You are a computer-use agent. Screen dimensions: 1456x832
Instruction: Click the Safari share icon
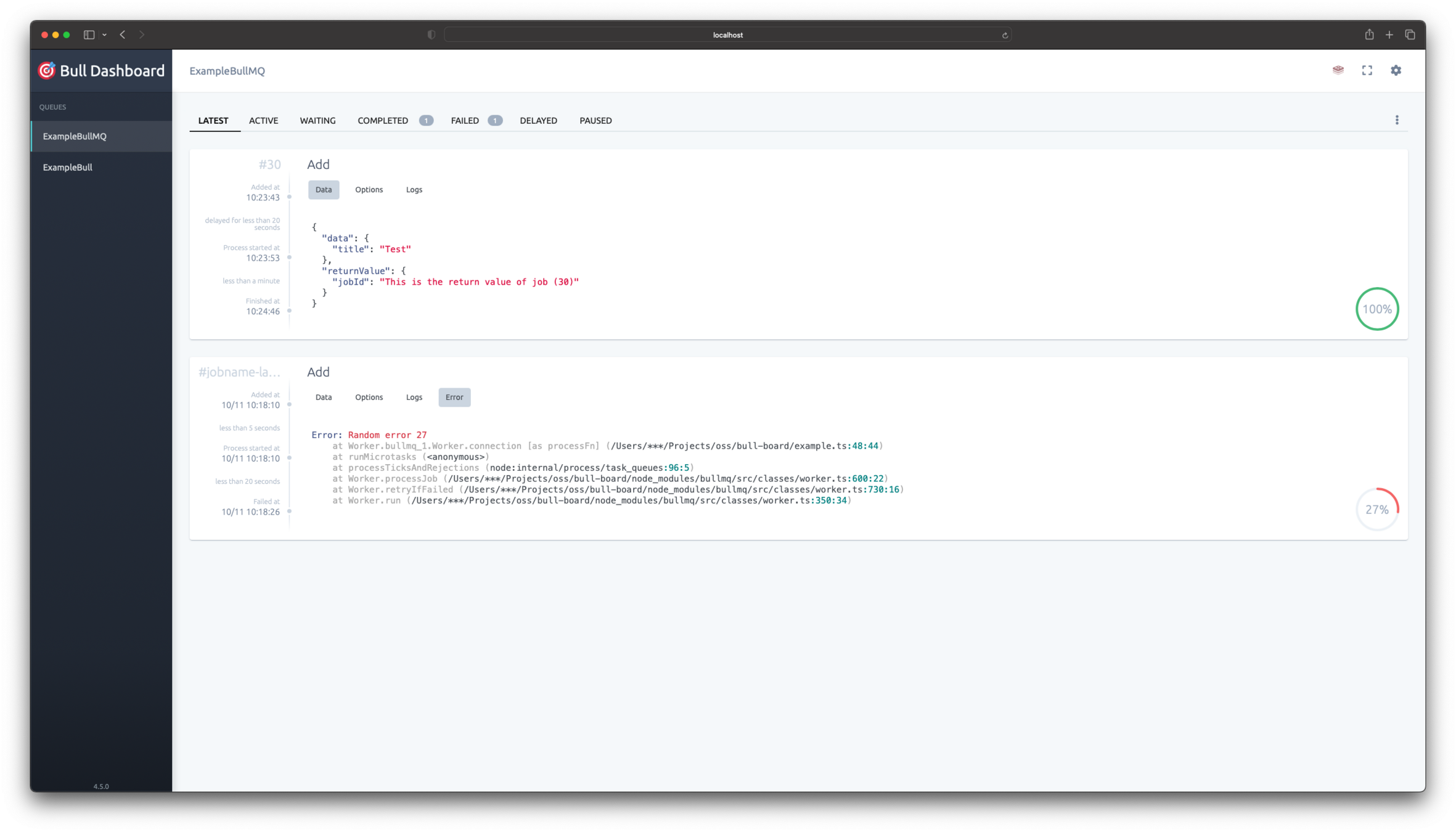[x=1368, y=35]
